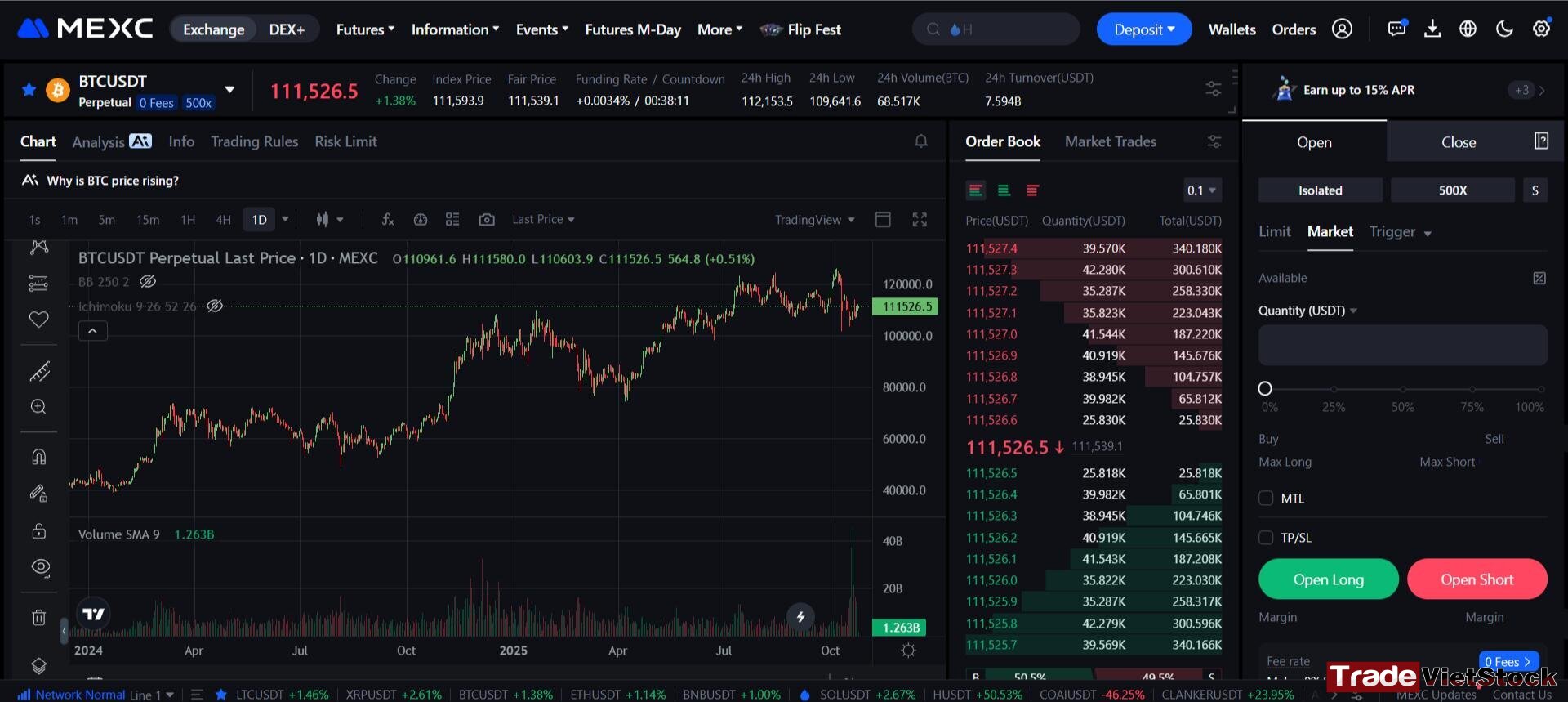This screenshot has height=702, width=1568.
Task: Open the object tree layers icon
Action: [x=38, y=665]
